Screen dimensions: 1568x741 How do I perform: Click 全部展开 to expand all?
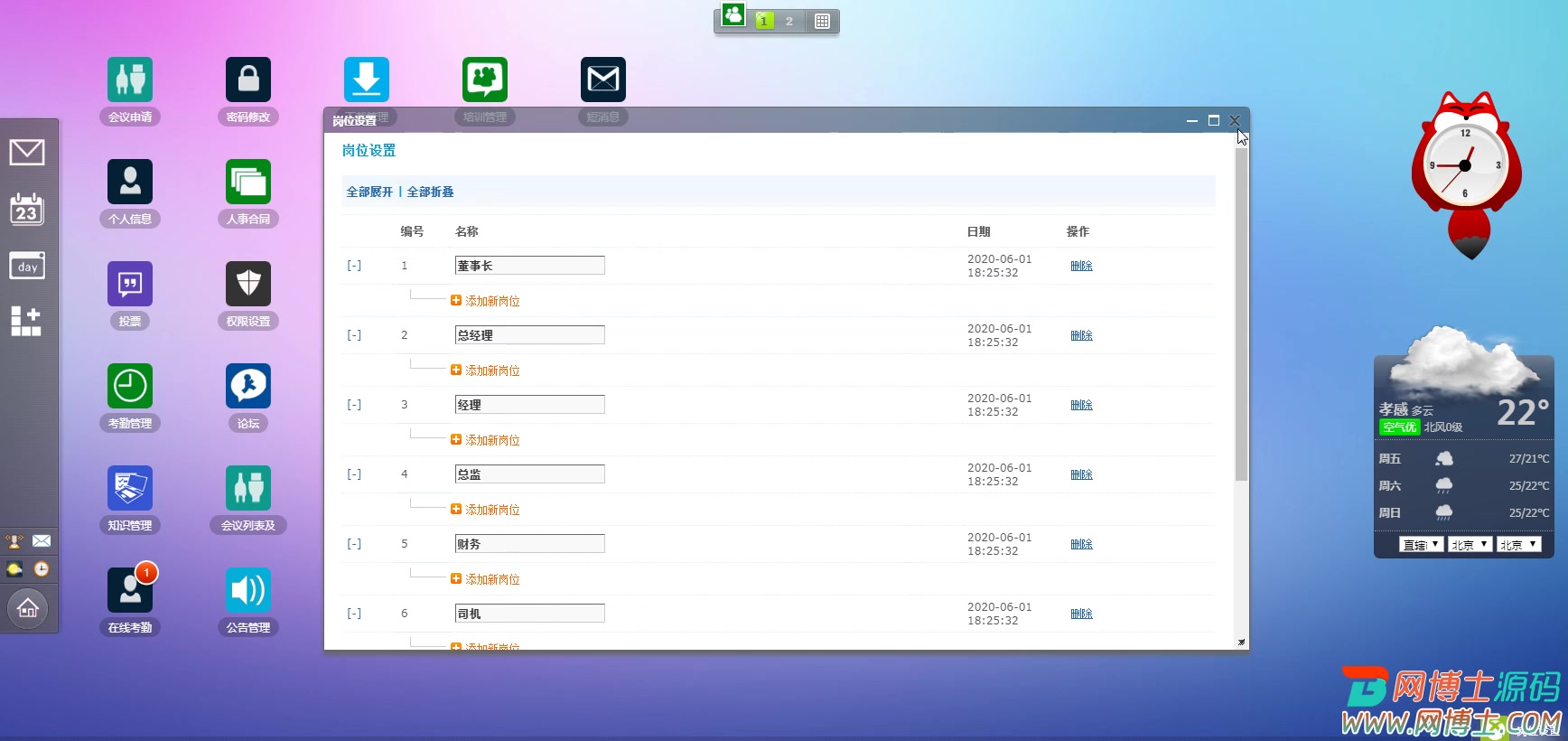coord(369,192)
